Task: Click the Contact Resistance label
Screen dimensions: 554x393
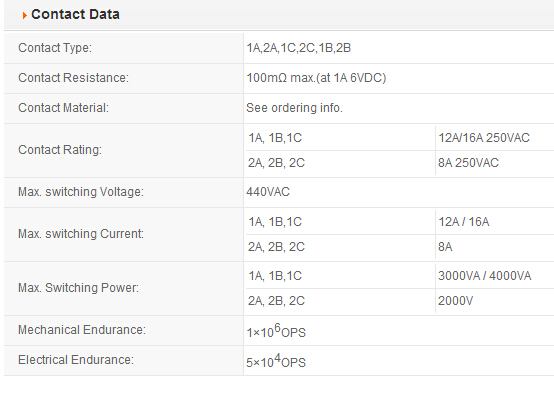Action: (73, 78)
